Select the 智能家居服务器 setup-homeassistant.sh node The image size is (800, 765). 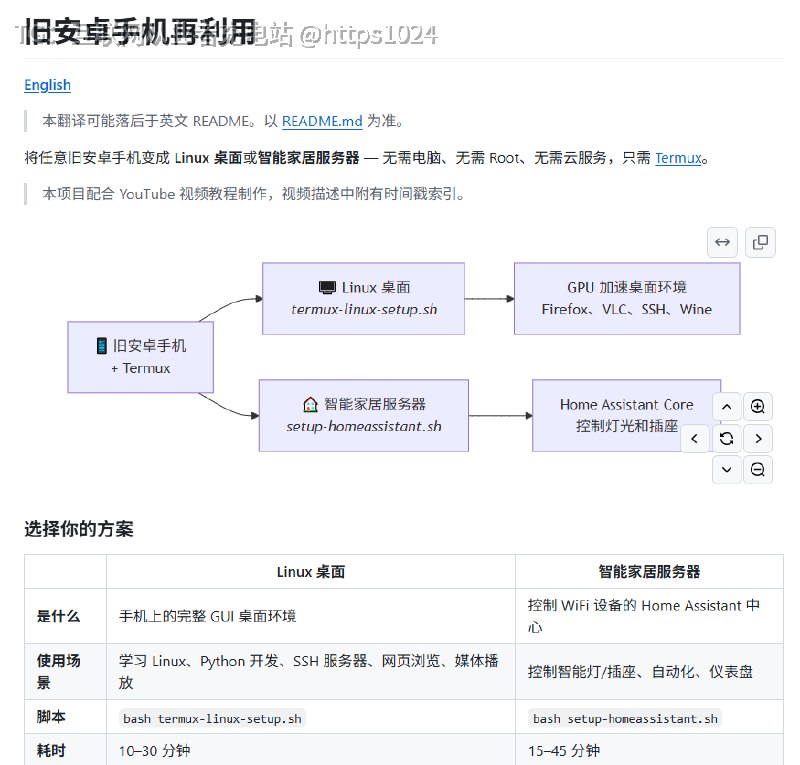point(364,415)
